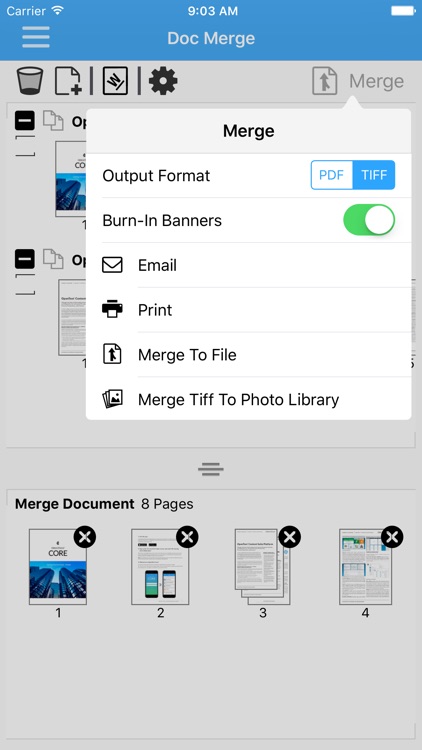Select page 3 thumbnail in merge document
Viewport: 422px width, 750px height.
(x=263, y=567)
